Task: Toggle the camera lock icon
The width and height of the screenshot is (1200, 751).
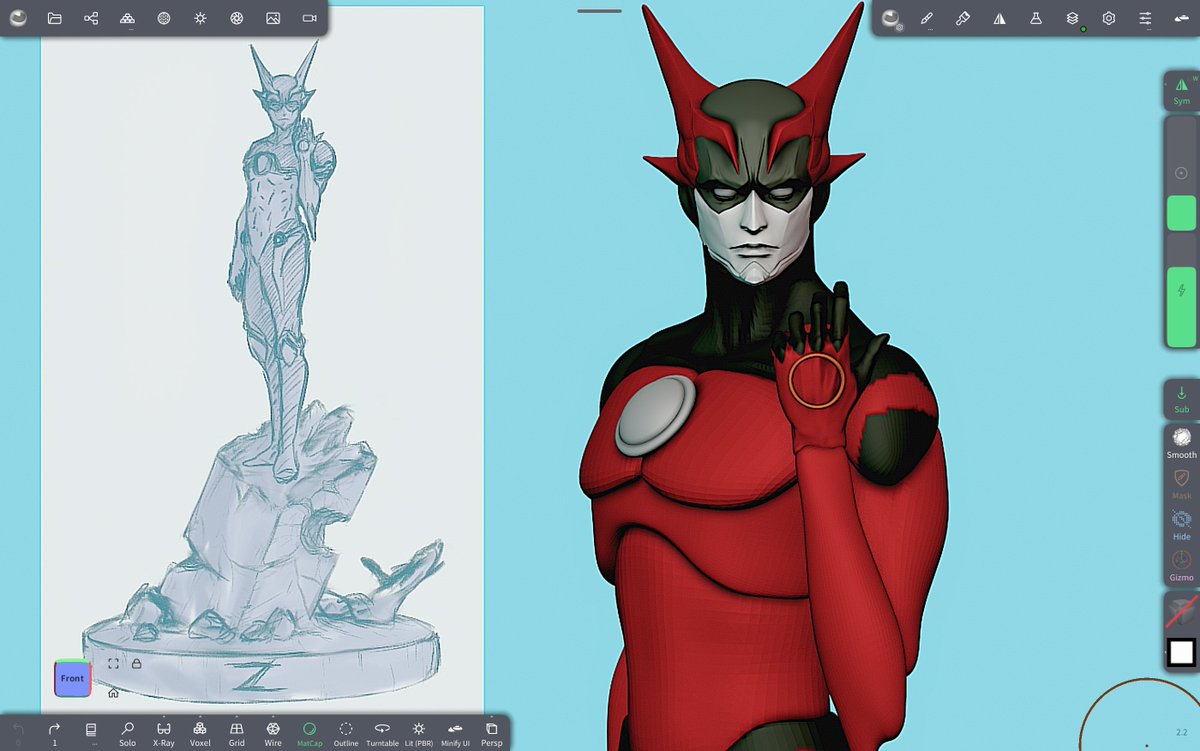Action: (x=136, y=663)
